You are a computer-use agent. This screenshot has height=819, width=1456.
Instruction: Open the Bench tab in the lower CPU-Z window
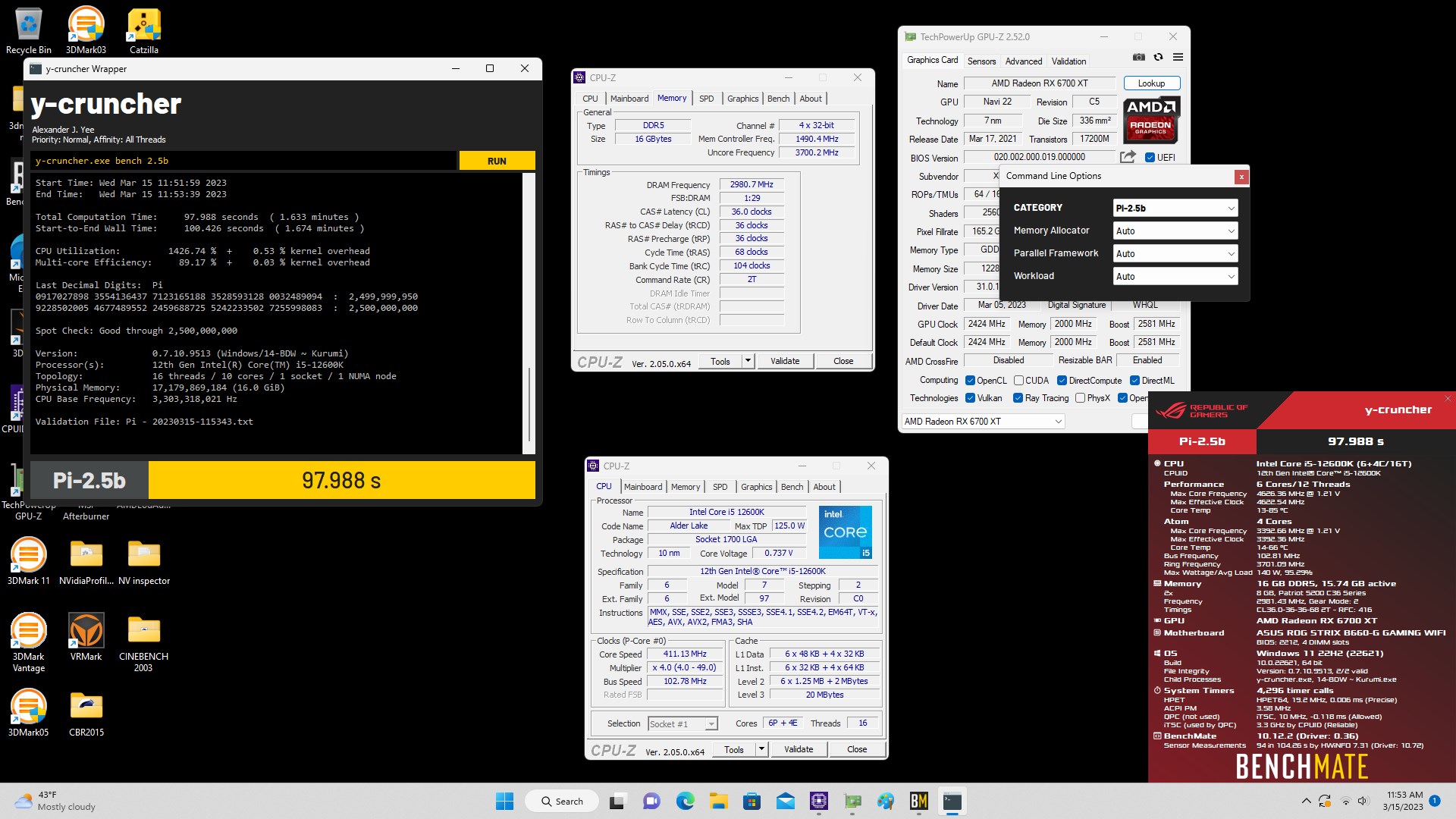tap(792, 487)
